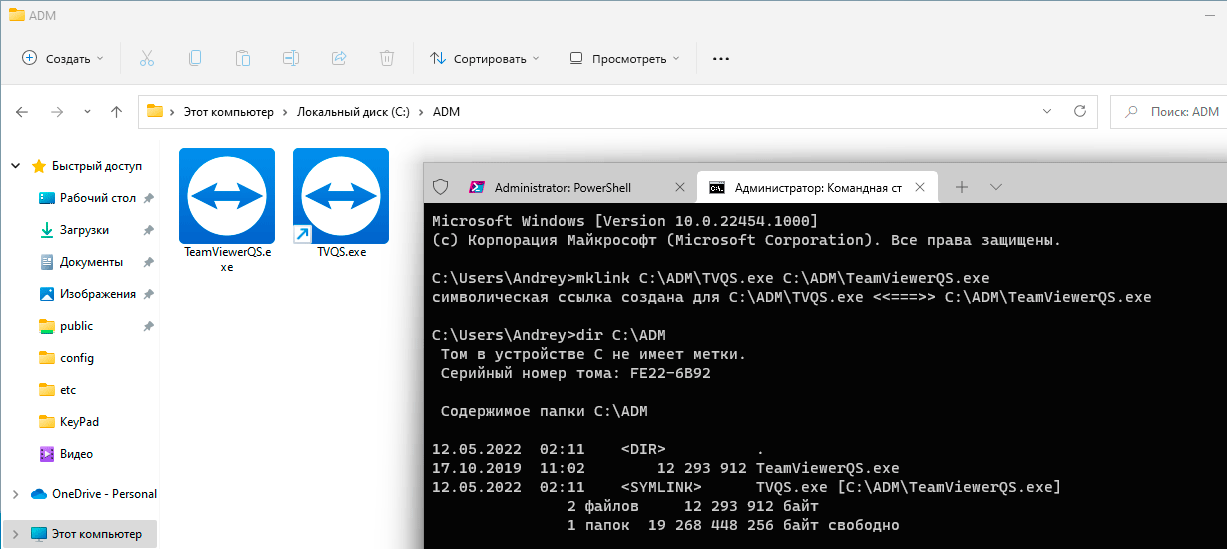Select the public folder in sidebar
This screenshot has height=549, width=1227.
(76, 326)
